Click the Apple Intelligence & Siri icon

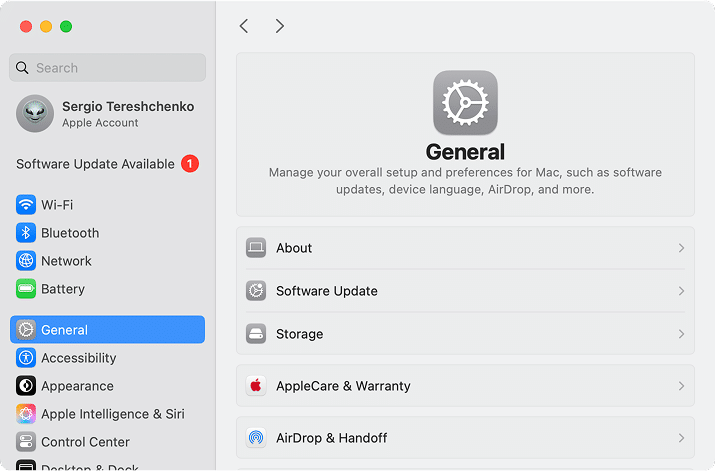26,414
